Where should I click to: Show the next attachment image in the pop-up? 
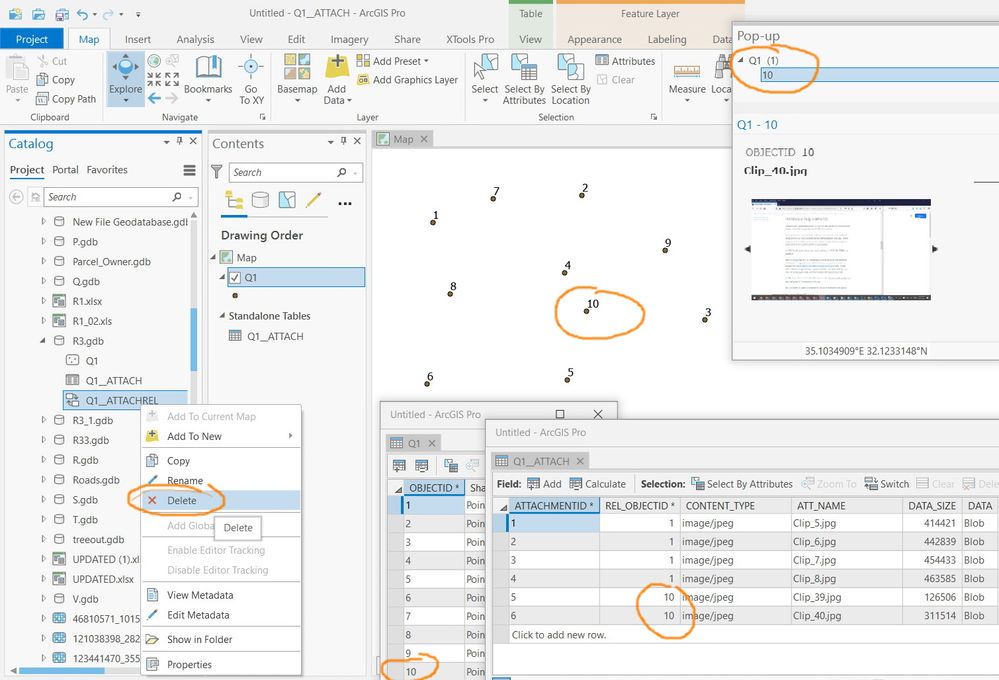coord(935,249)
